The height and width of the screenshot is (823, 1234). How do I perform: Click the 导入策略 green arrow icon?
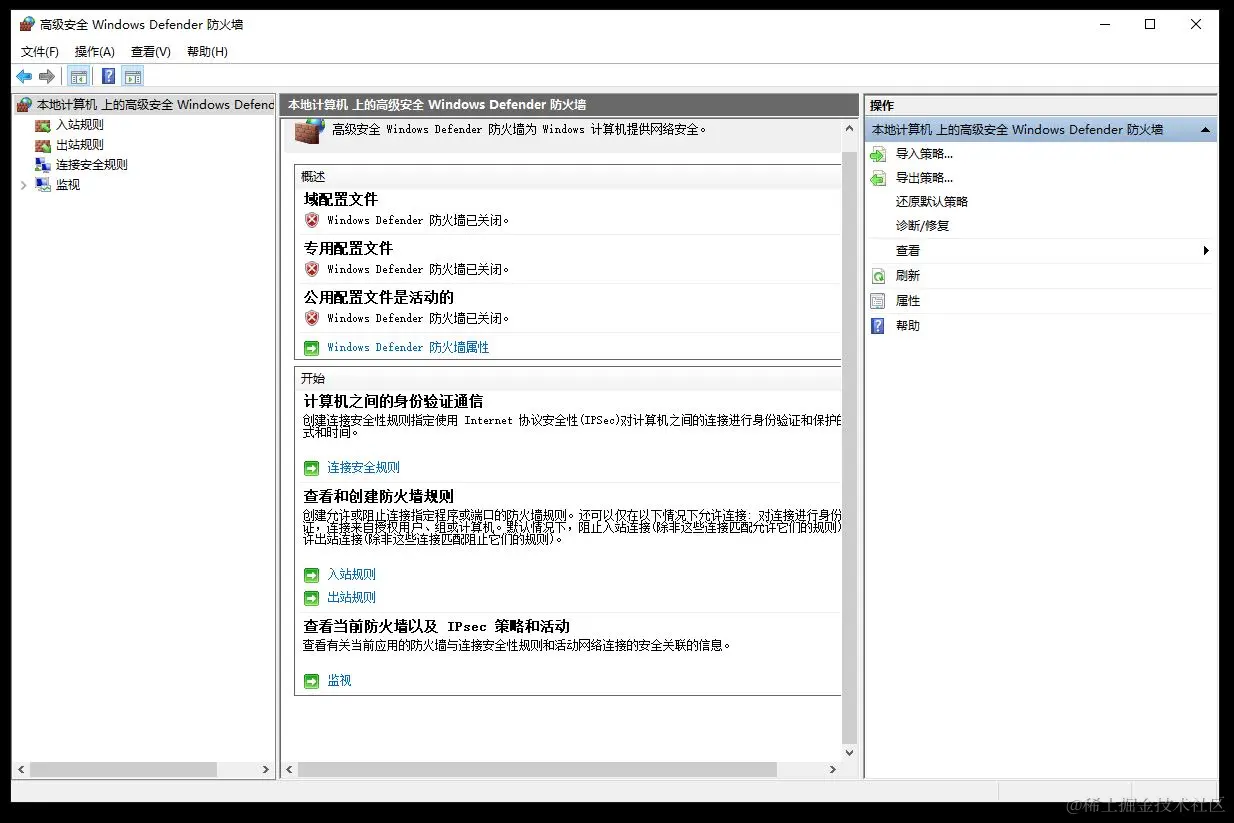[878, 154]
